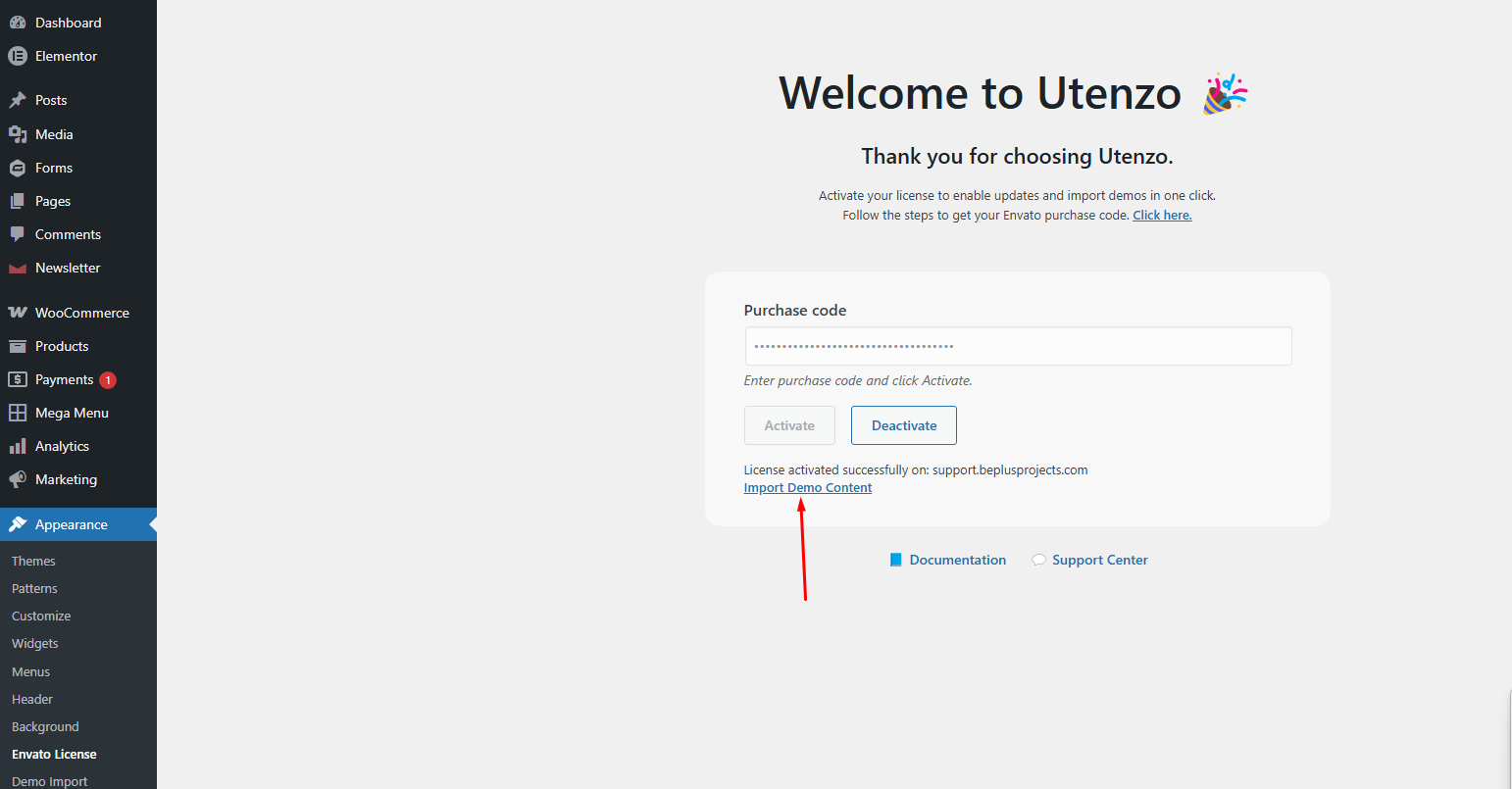Click the WooCommerce icon
Image resolution: width=1512 pixels, height=789 pixels.
coord(18,312)
